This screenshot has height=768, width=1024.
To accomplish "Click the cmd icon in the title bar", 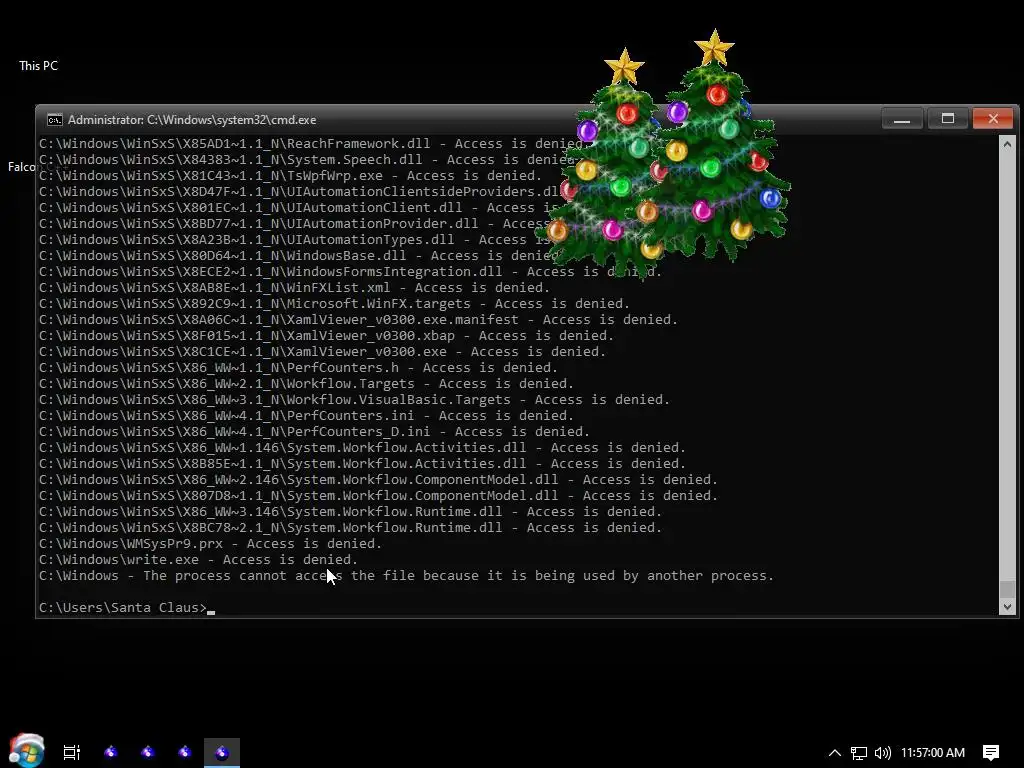I will tap(55, 120).
